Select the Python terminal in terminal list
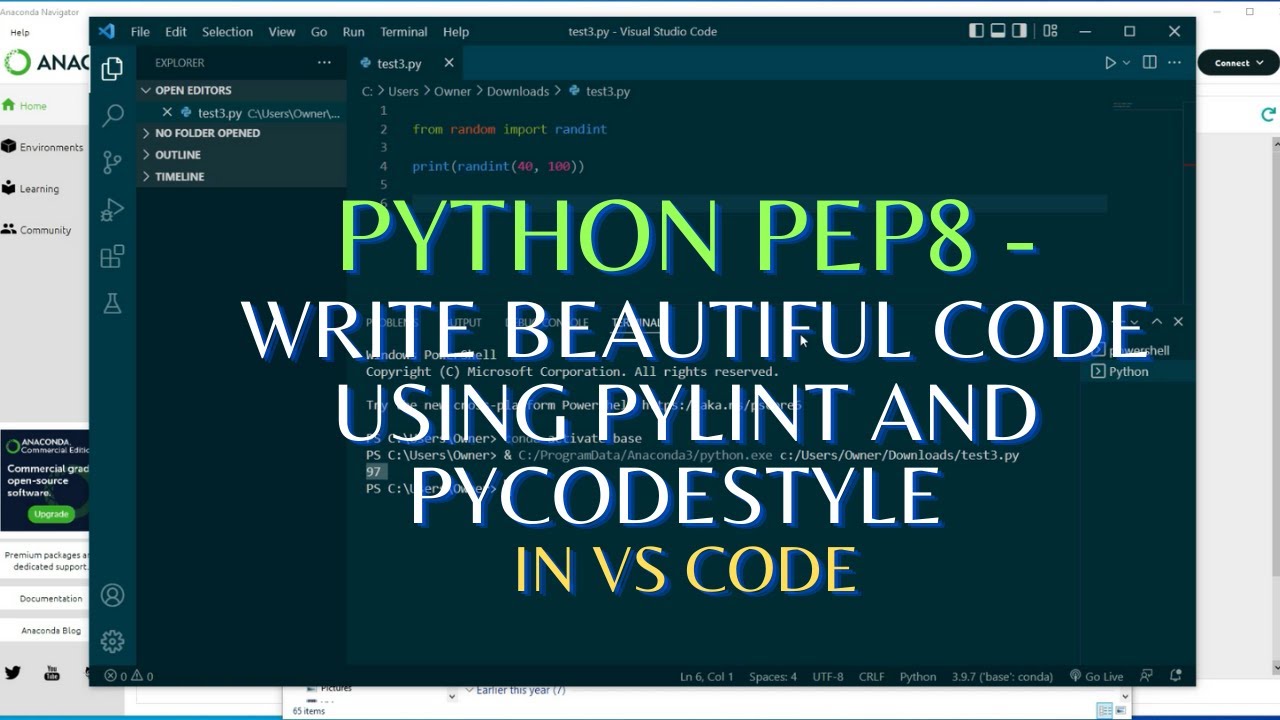This screenshot has height=720, width=1280. point(1138,371)
